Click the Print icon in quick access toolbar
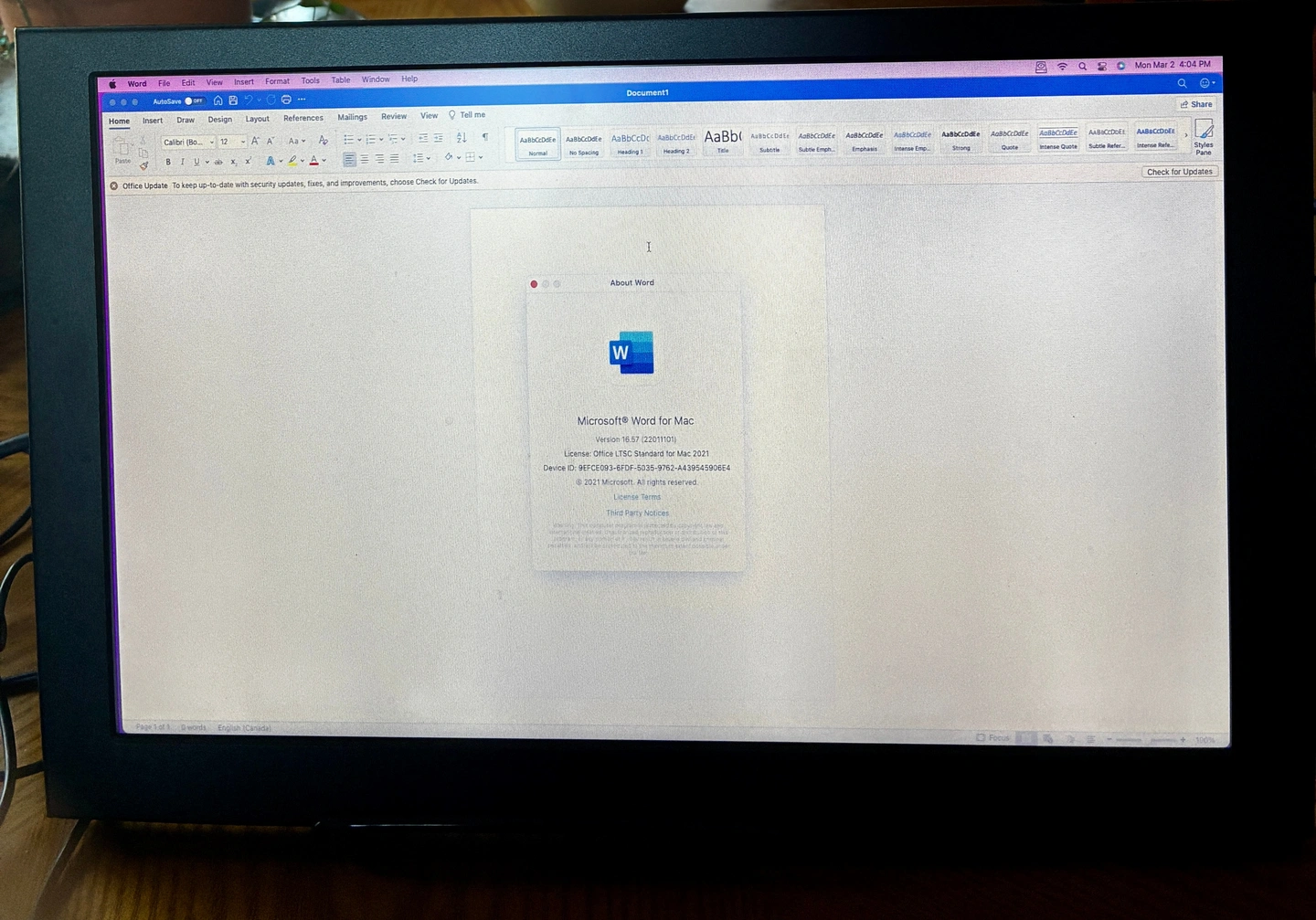The image size is (1316, 920). 286,100
